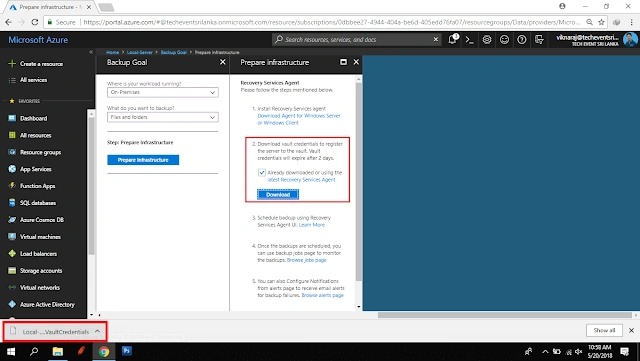The height and width of the screenshot is (361, 640).
Task: Open the taskbar volume icon
Action: pos(579,351)
